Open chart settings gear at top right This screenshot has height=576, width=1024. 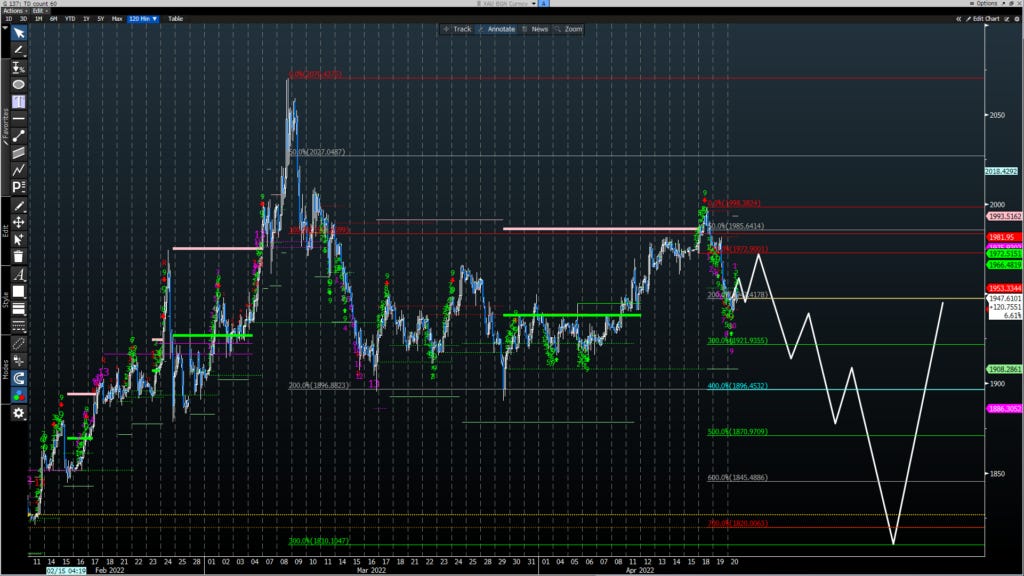1017,19
